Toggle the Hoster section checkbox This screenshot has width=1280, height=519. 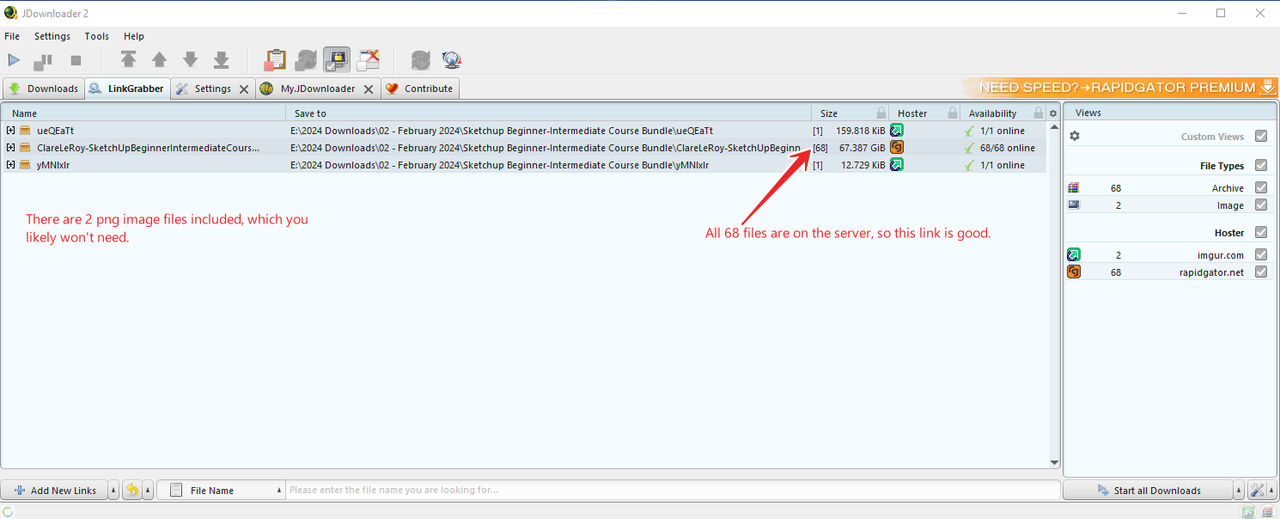click(x=1261, y=233)
